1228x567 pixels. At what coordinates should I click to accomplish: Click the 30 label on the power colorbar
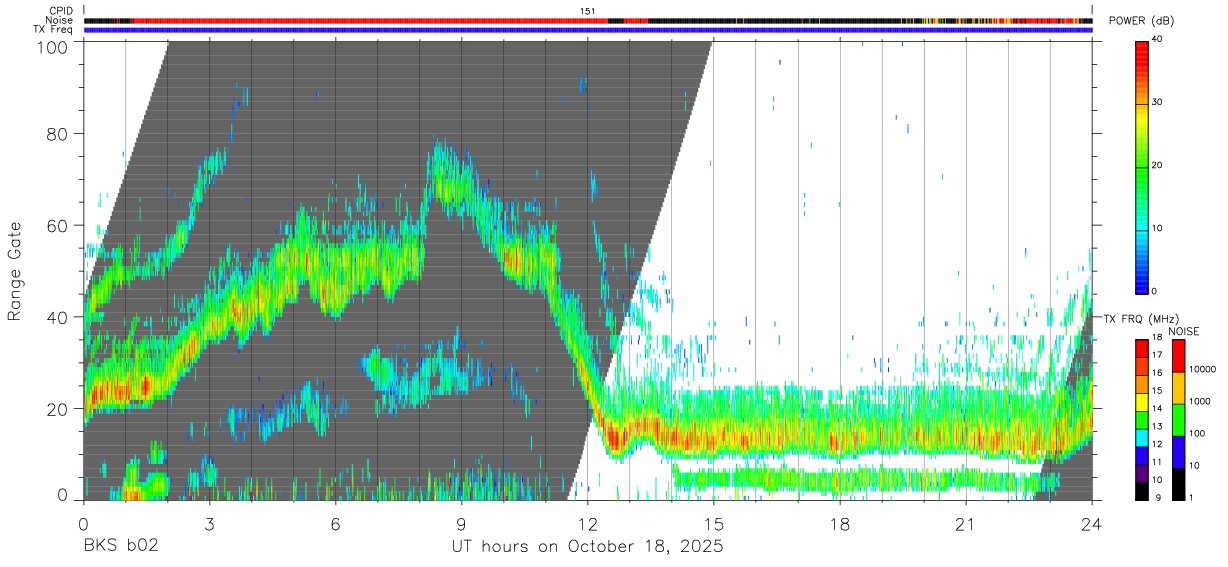pos(1159,103)
